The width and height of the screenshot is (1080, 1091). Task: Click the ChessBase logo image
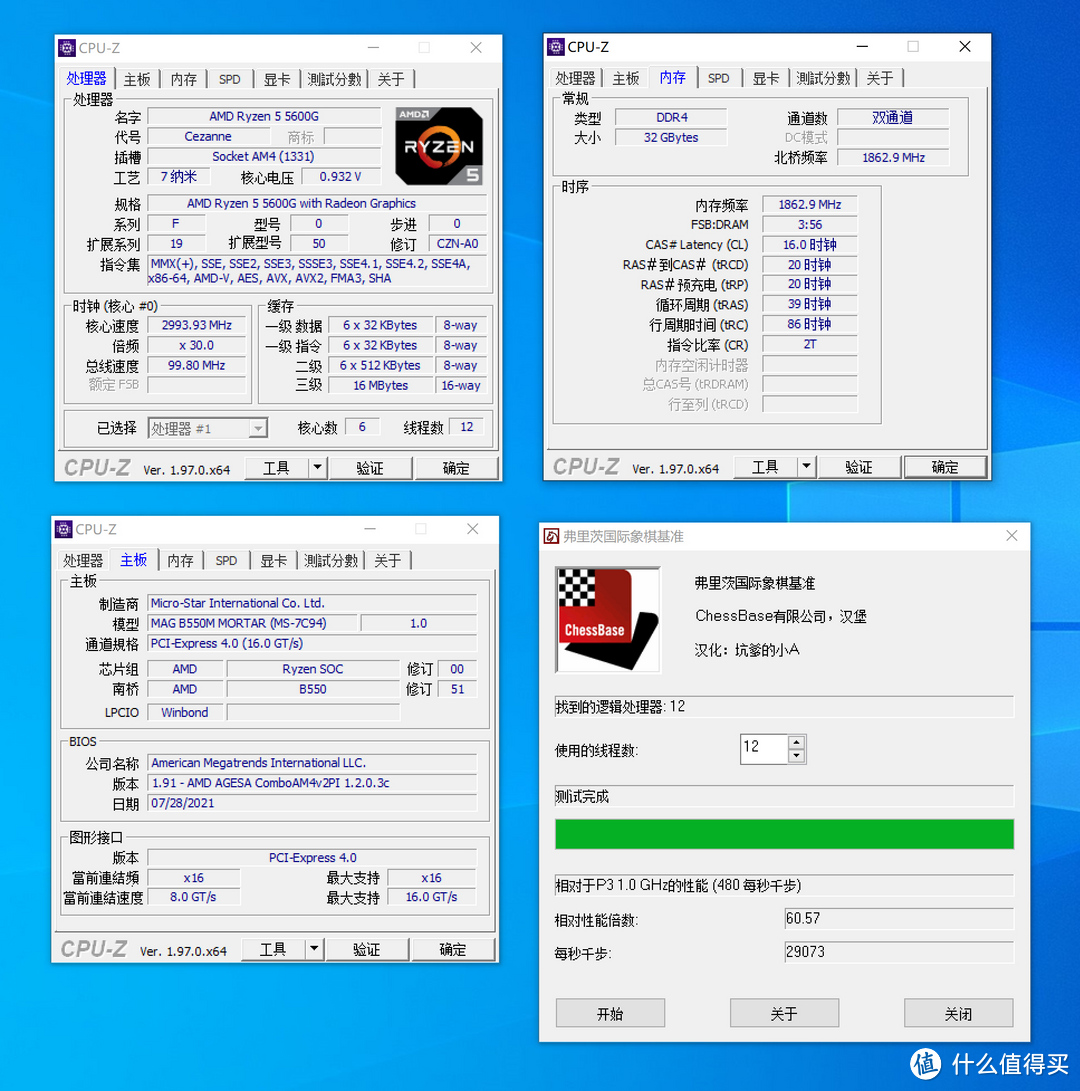click(608, 619)
